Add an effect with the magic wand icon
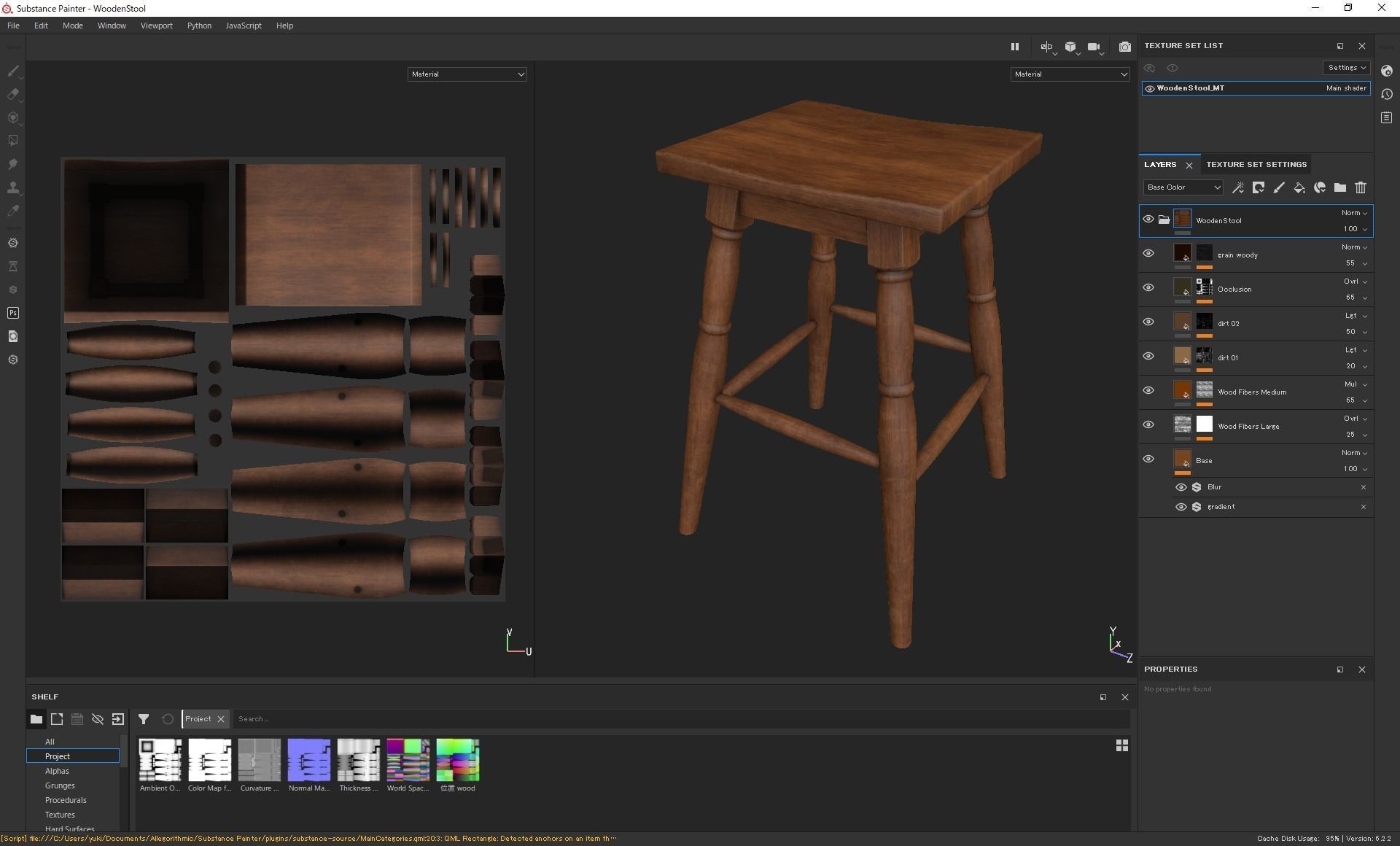This screenshot has height=846, width=1400. click(1238, 188)
